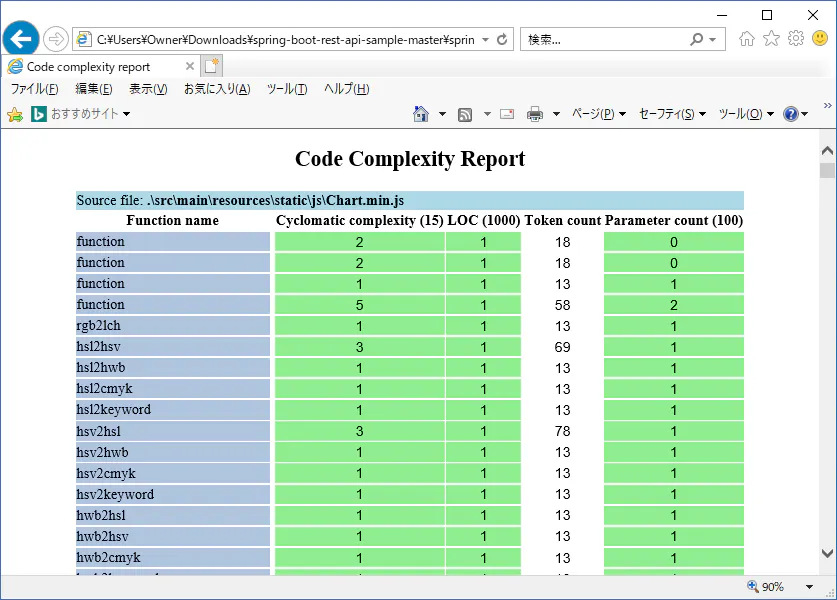This screenshot has height=600, width=837.
Task: Click the read mail icon
Action: click(507, 114)
